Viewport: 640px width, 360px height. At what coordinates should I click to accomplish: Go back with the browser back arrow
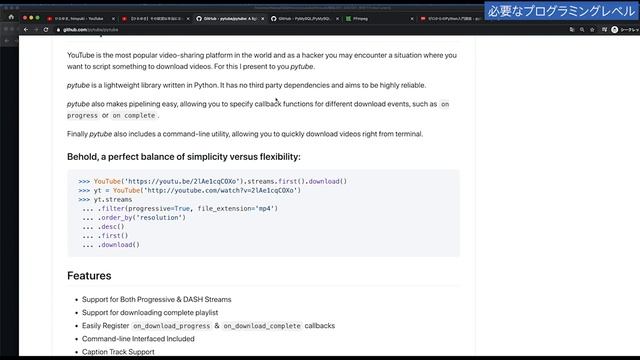click(26, 30)
